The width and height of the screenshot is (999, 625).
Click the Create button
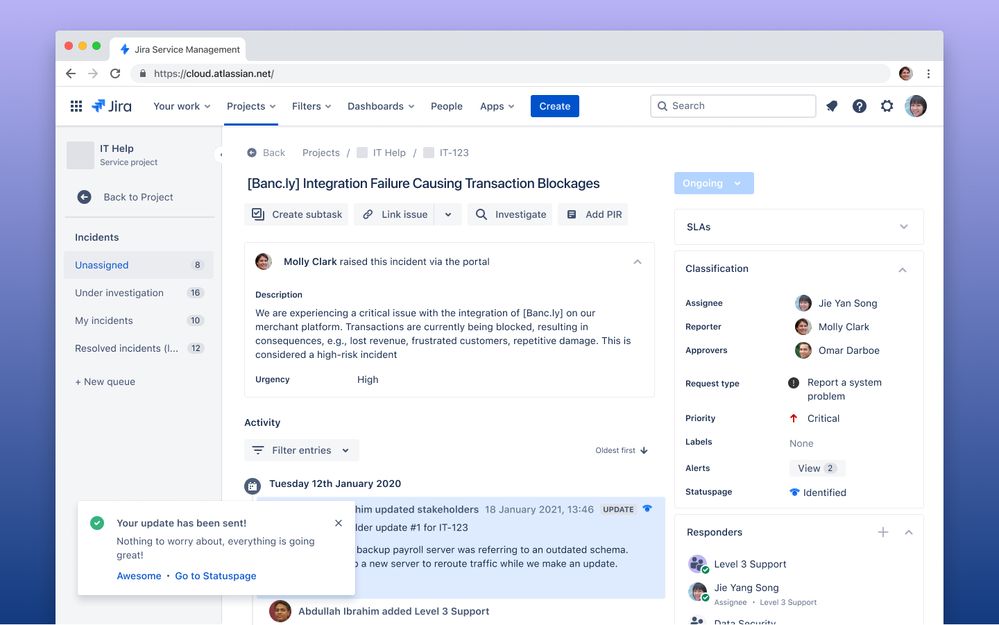[x=555, y=106]
